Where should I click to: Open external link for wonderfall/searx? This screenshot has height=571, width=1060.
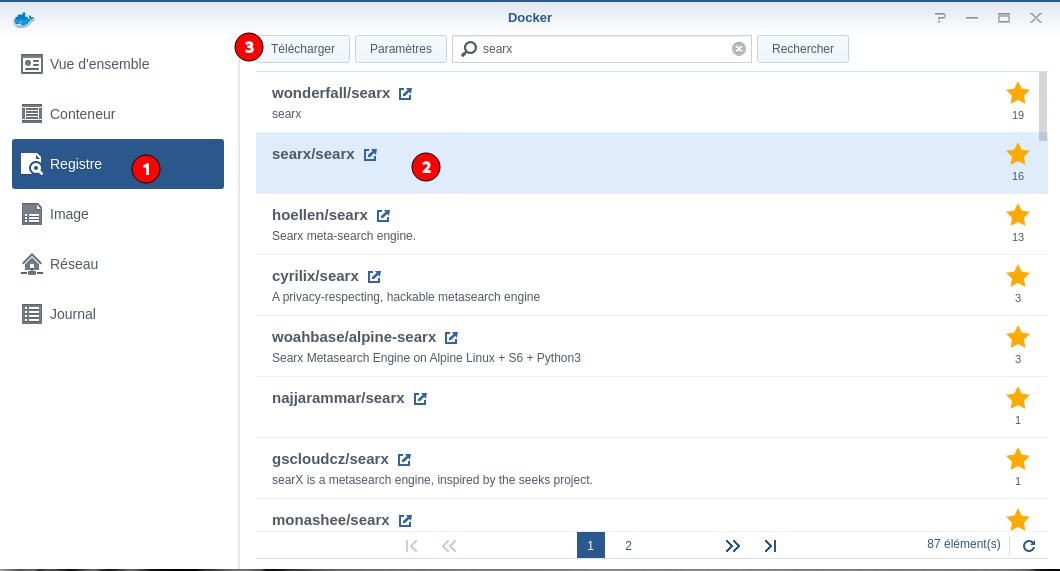pos(405,94)
